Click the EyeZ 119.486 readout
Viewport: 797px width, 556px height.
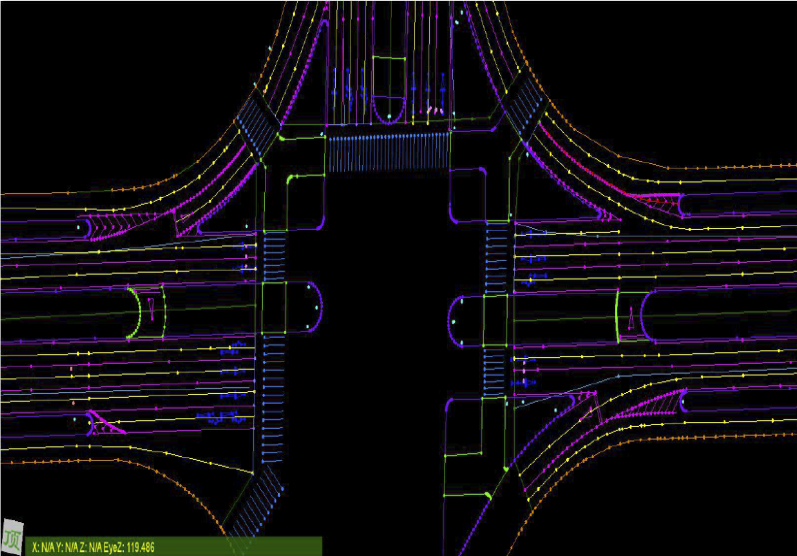point(134,547)
